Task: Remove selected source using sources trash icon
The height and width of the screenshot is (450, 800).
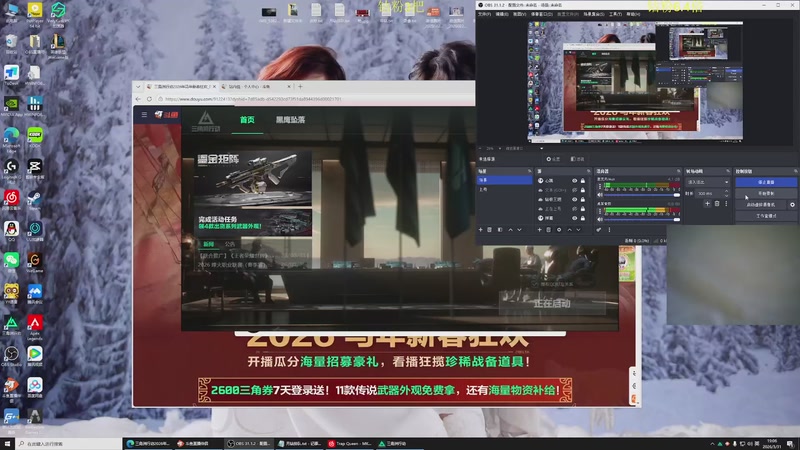Action: tap(548, 230)
